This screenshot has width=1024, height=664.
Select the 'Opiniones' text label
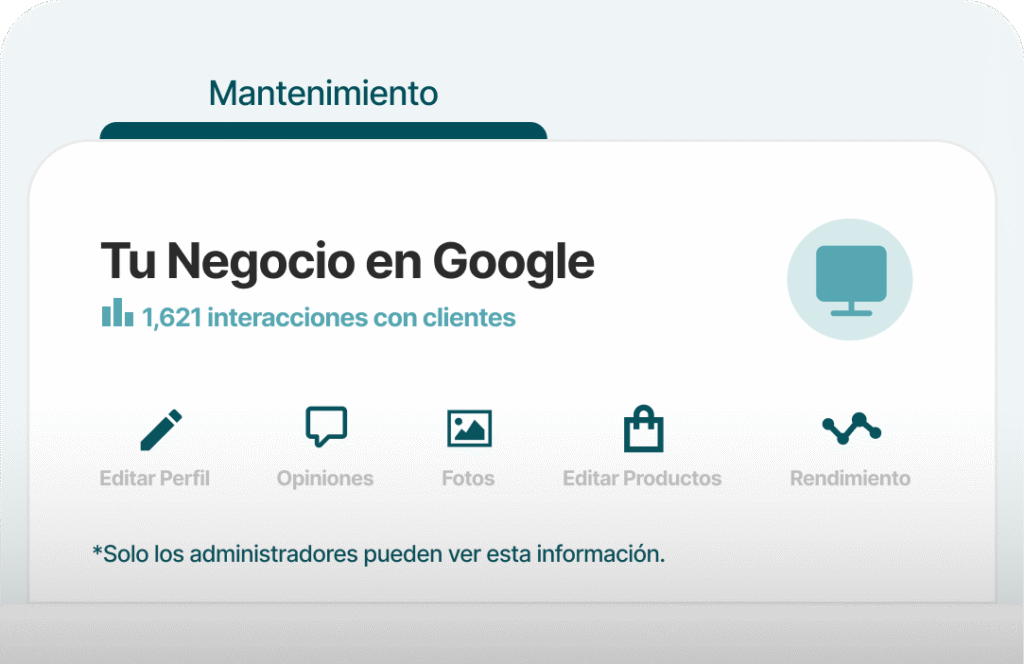[325, 478]
